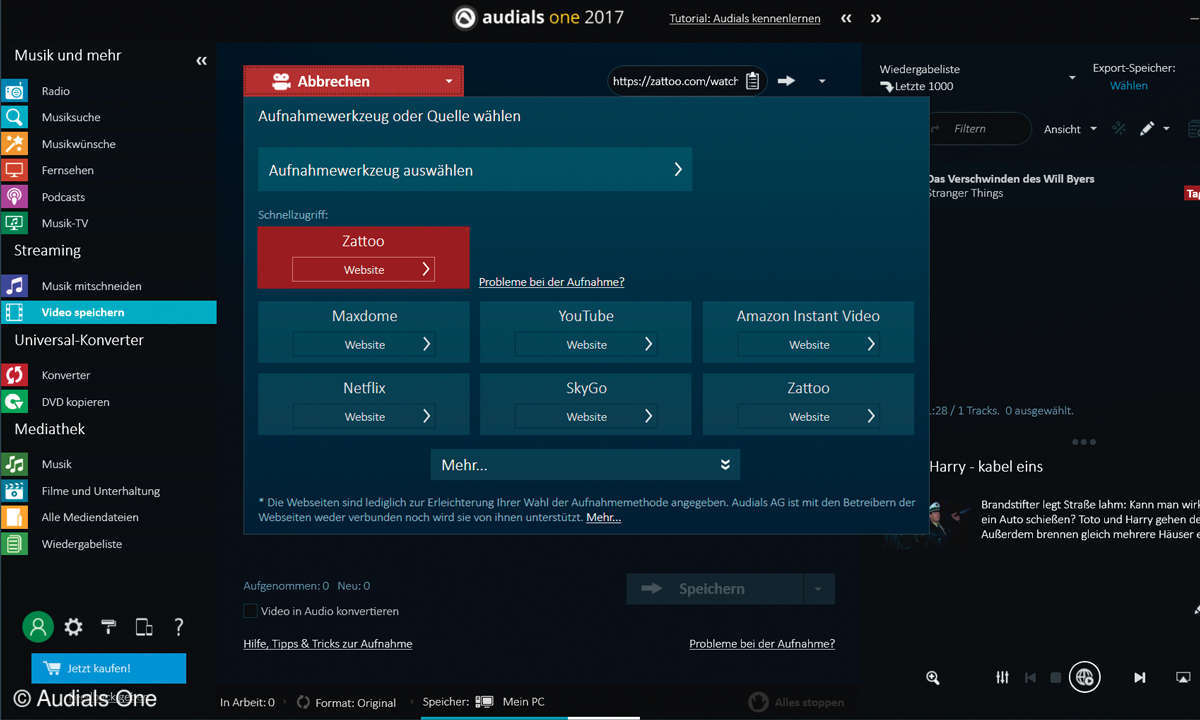Screen dimensions: 1200x720
Task: Open the Wiedergabeliste dropdown arrow
Action: tap(1072, 78)
